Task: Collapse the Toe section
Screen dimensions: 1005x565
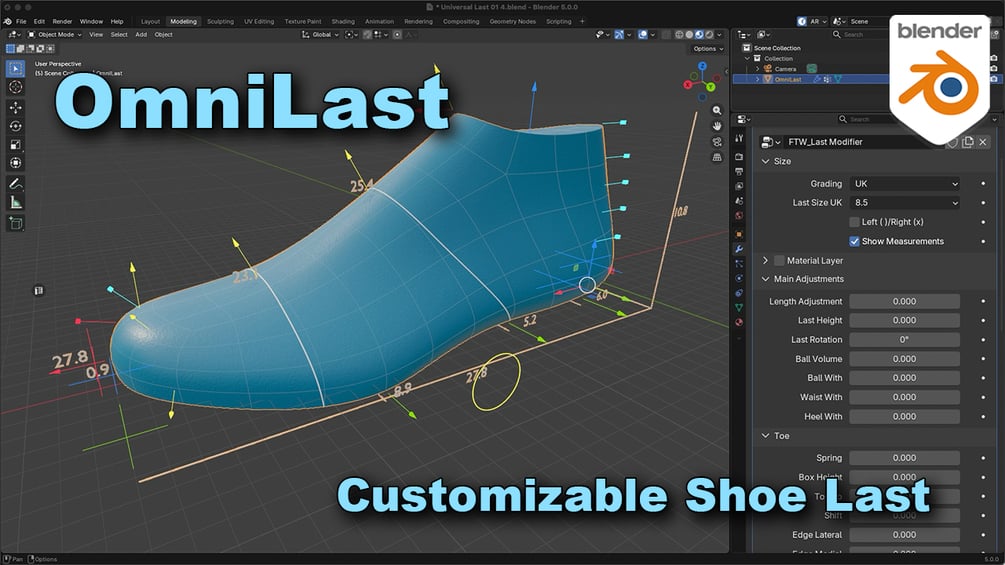Action: [765, 436]
